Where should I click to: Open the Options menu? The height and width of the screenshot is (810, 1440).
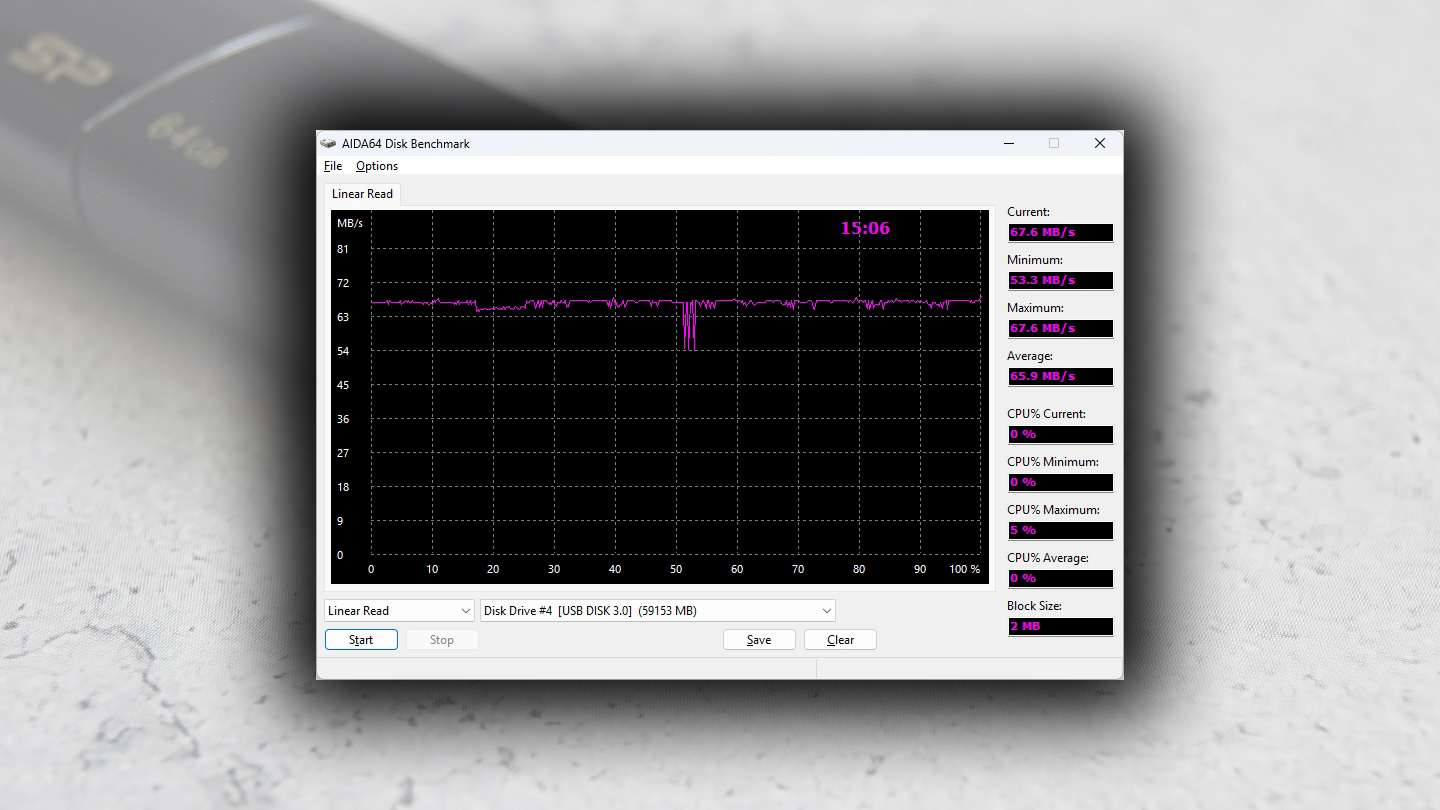377,166
